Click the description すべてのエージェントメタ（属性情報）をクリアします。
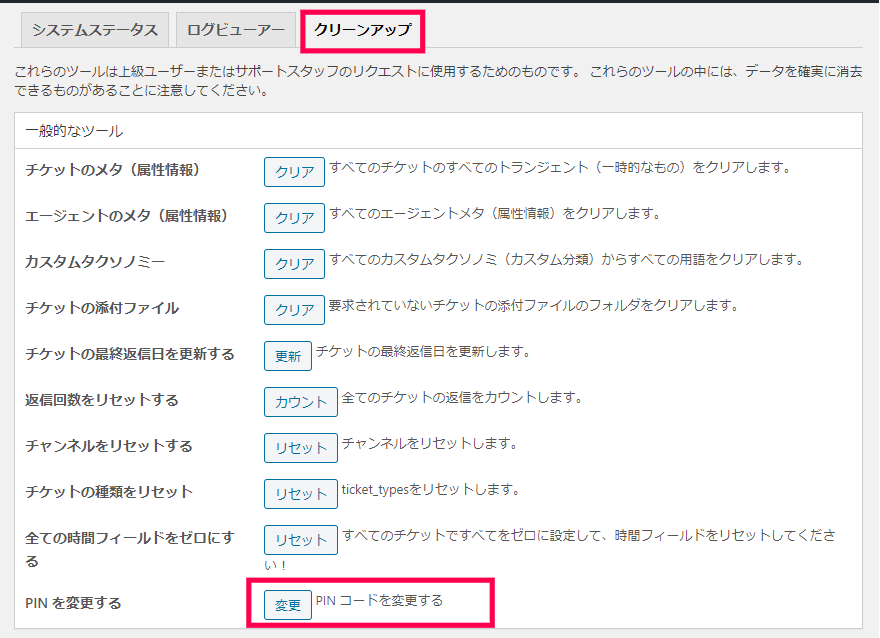This screenshot has width=880, height=638. click(495, 214)
